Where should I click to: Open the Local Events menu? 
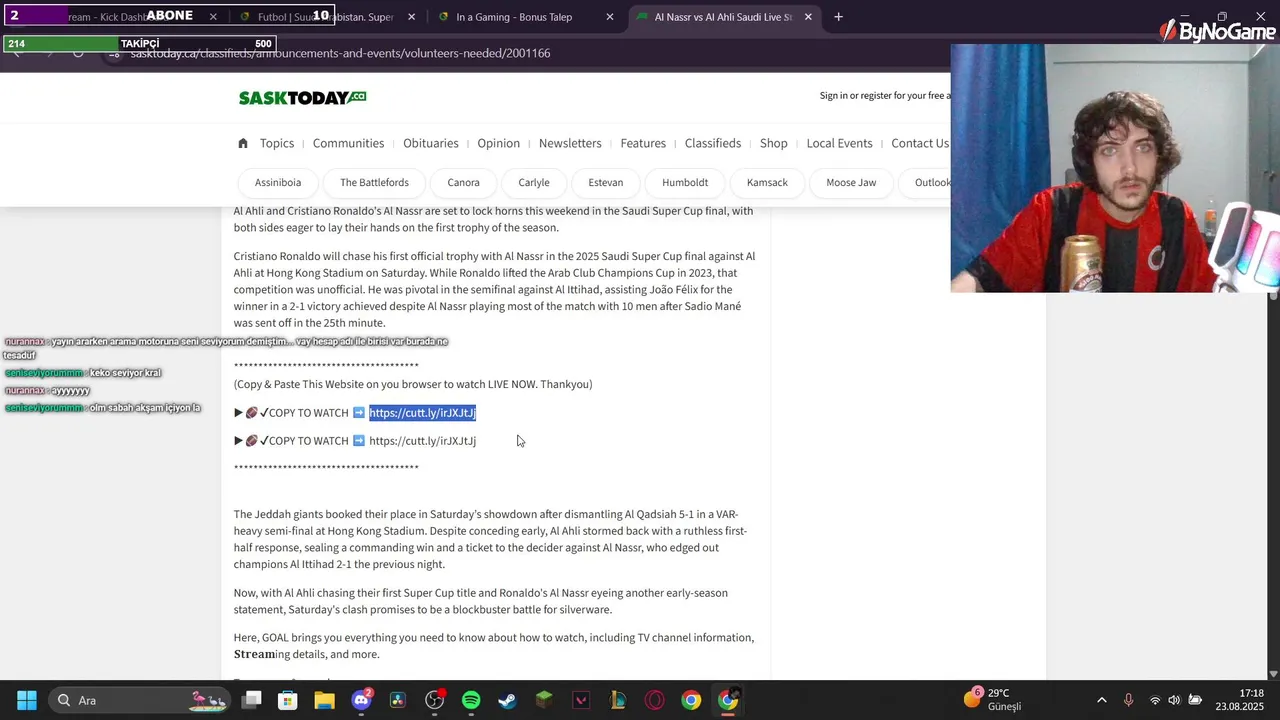pos(840,143)
